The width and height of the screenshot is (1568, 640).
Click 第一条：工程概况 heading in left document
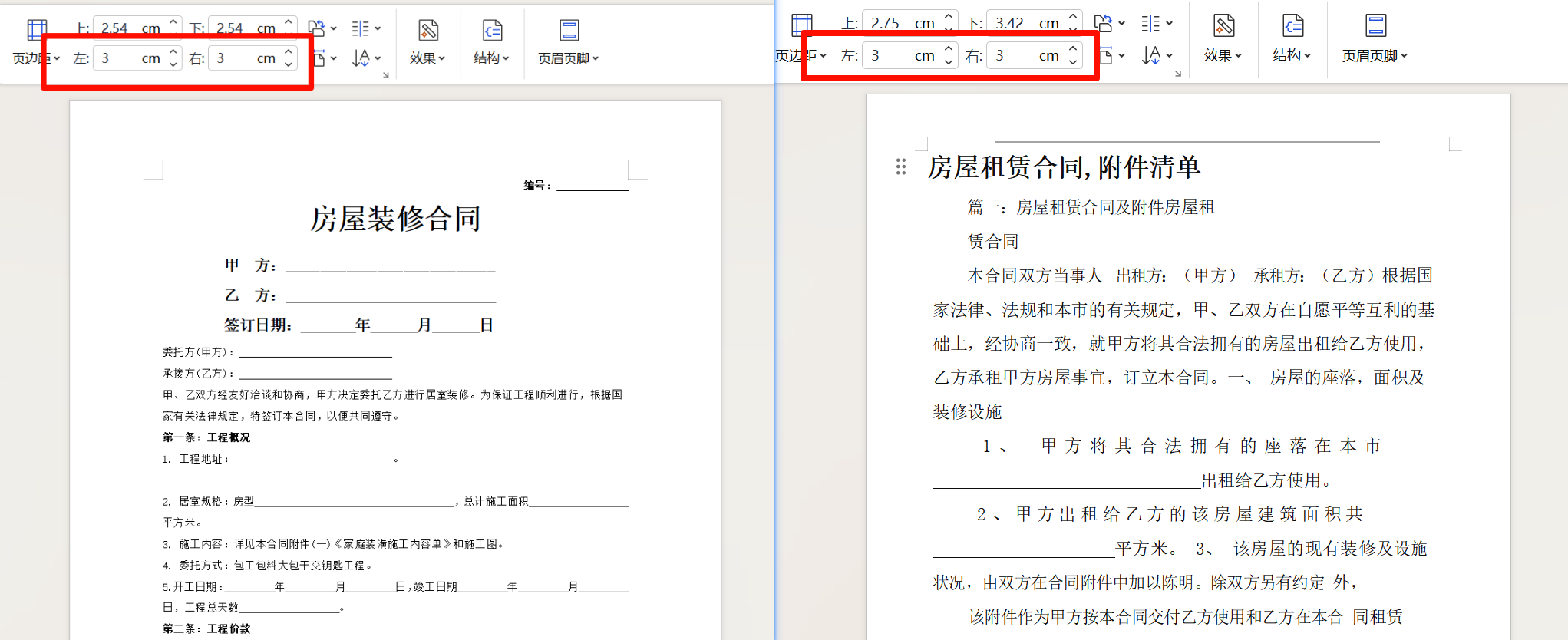click(206, 437)
